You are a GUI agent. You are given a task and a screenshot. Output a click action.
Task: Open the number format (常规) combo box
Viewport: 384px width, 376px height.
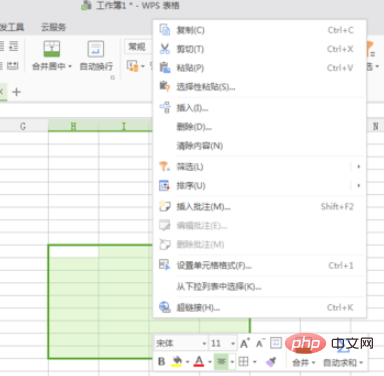pos(138,46)
